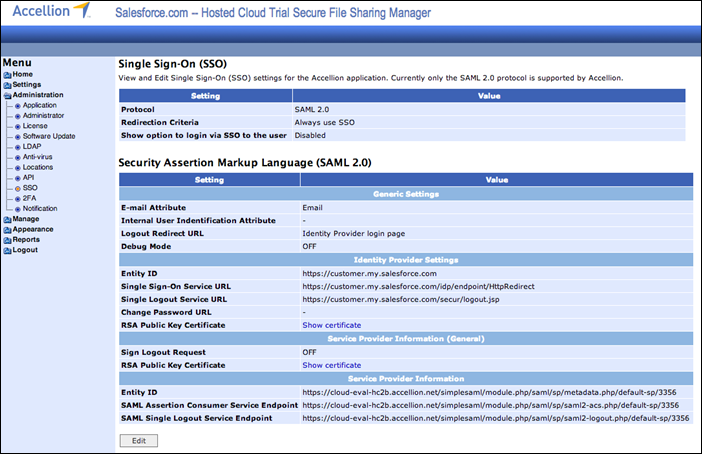The image size is (702, 454).
Task: Go to the License page
Action: (35, 126)
